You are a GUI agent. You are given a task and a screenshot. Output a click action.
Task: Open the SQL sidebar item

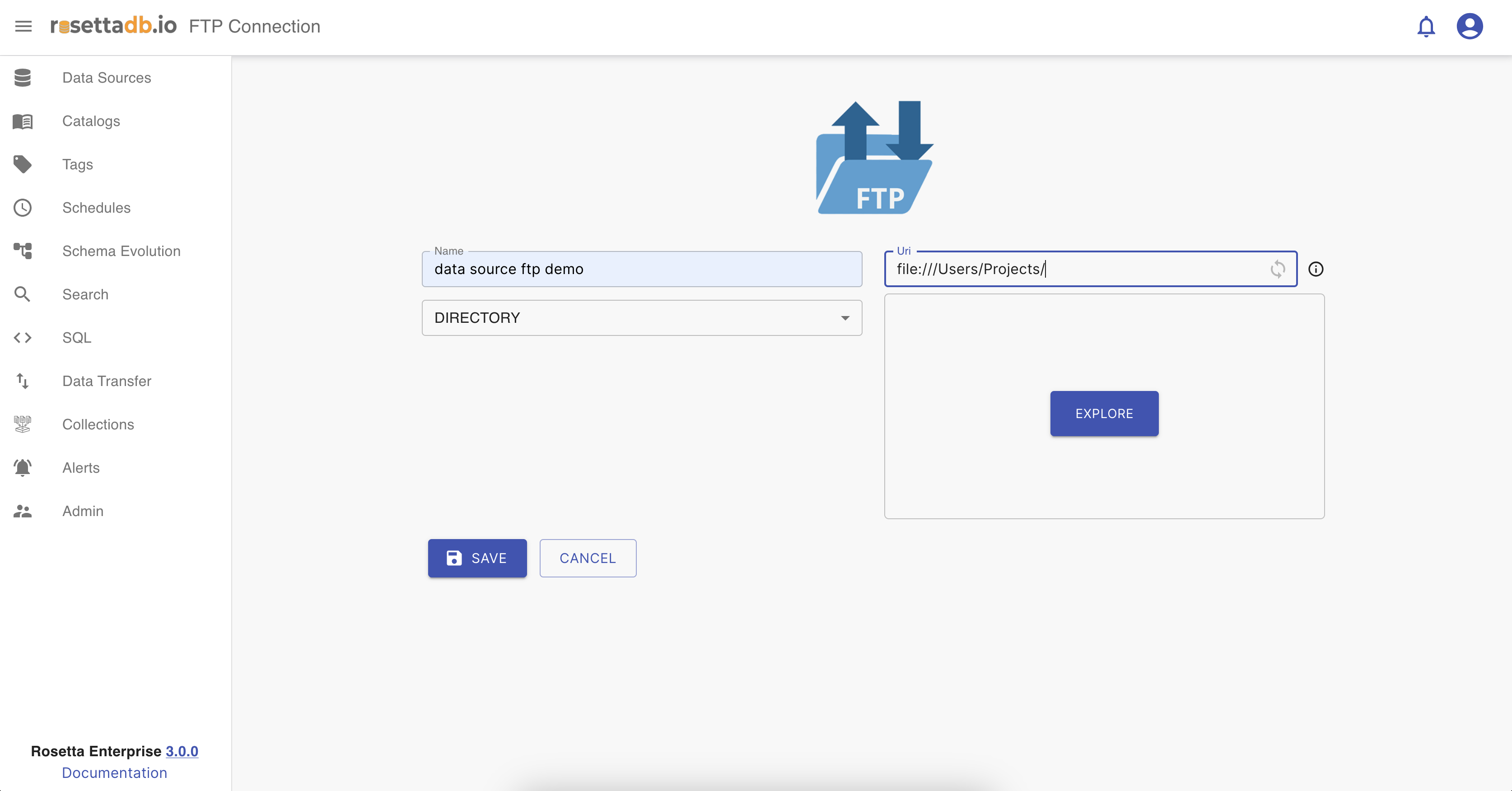(x=77, y=337)
